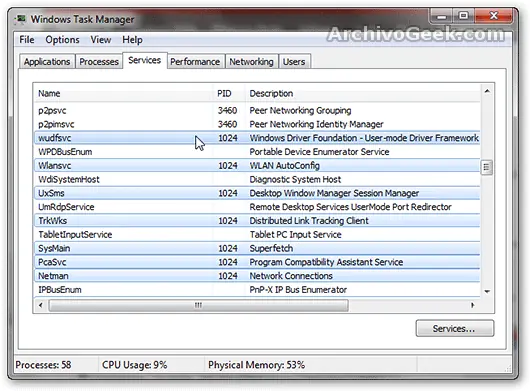530x391 pixels.
Task: Sort by the PID column header
Action: pyautogui.click(x=229, y=93)
